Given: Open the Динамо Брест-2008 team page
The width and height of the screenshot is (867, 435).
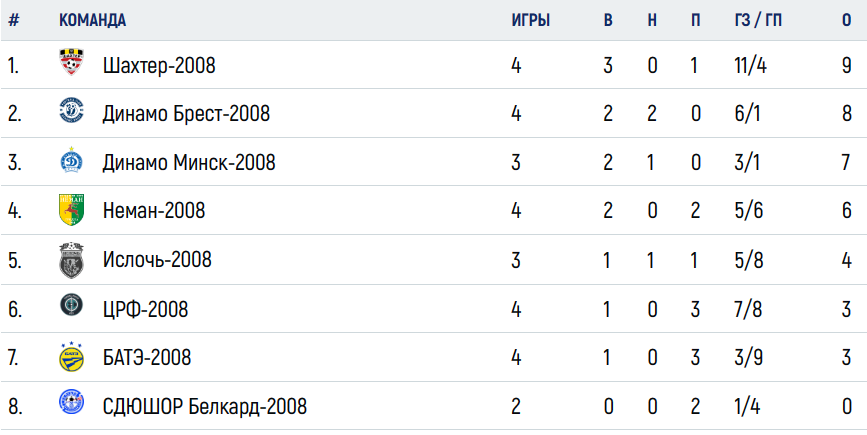Looking at the screenshot, I should pos(186,114).
